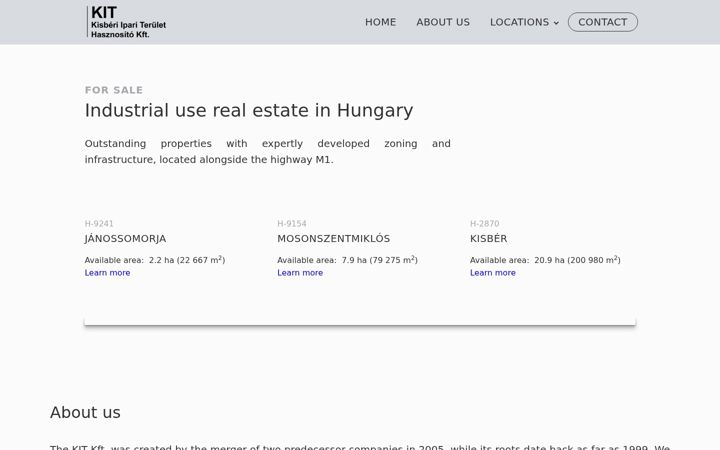Open Learn more for Jánossomorja

click(x=107, y=273)
